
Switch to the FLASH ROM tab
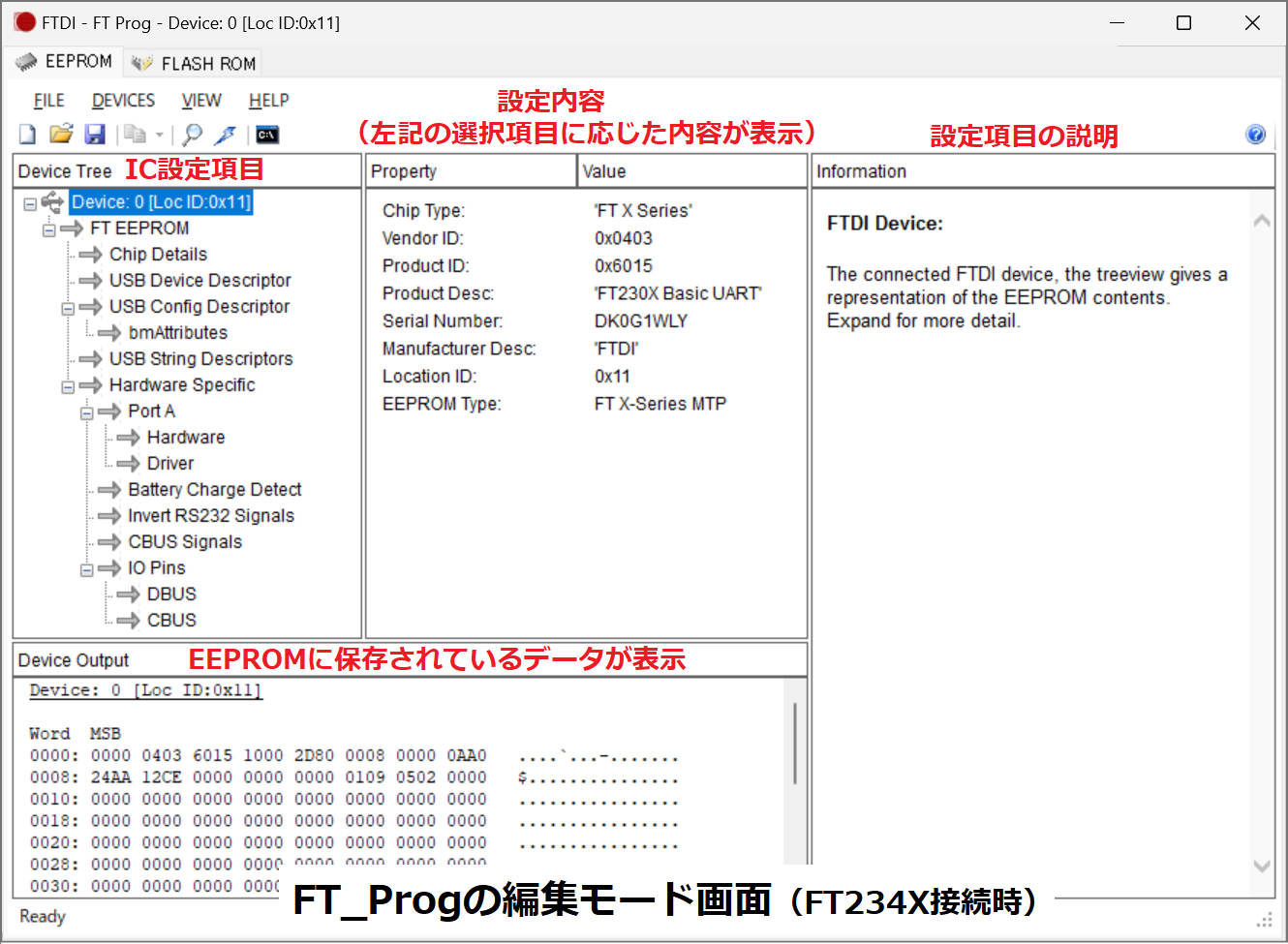(192, 62)
